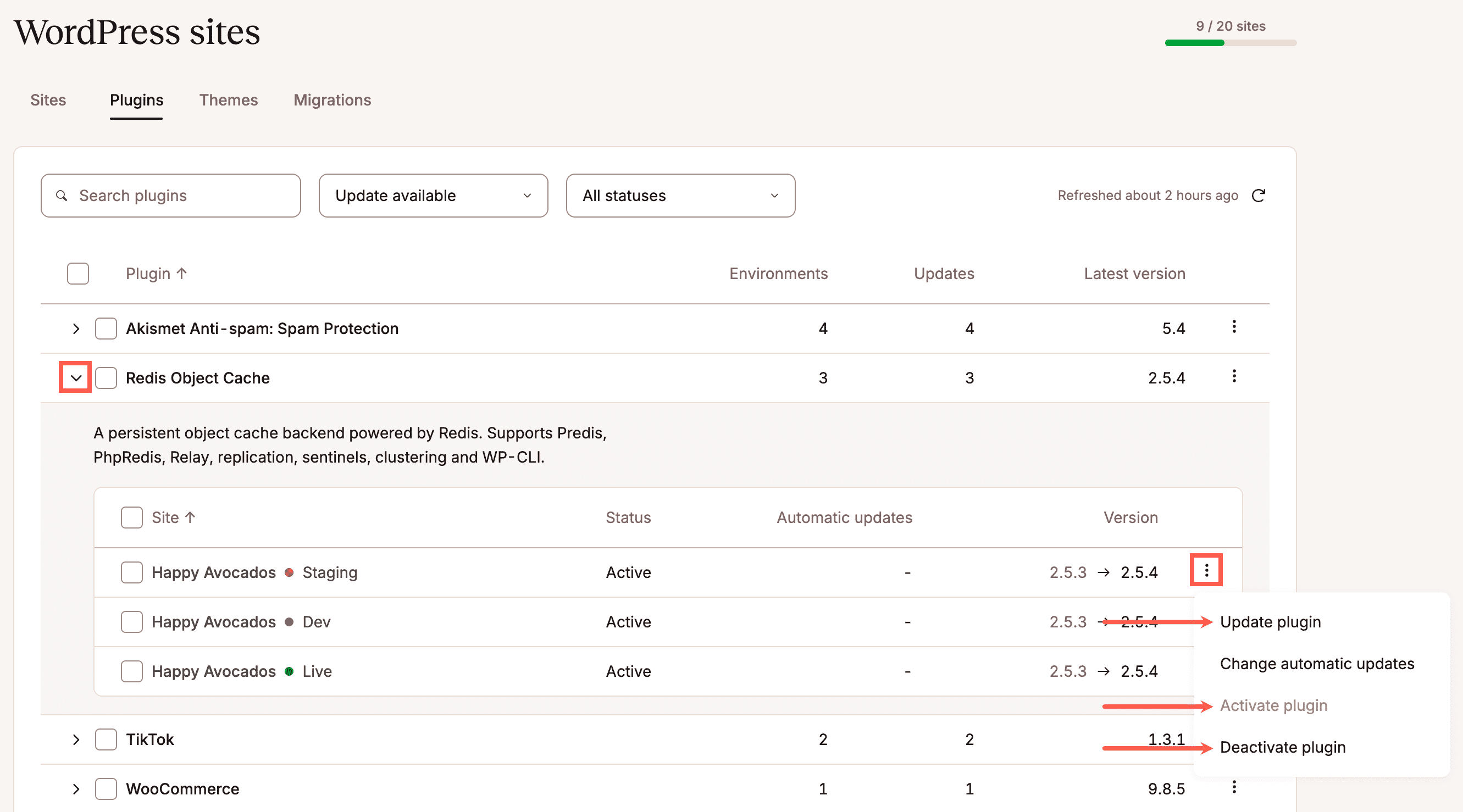Open the TikTok row options menu
Screen dimensions: 1463x812
[x=1234, y=739]
